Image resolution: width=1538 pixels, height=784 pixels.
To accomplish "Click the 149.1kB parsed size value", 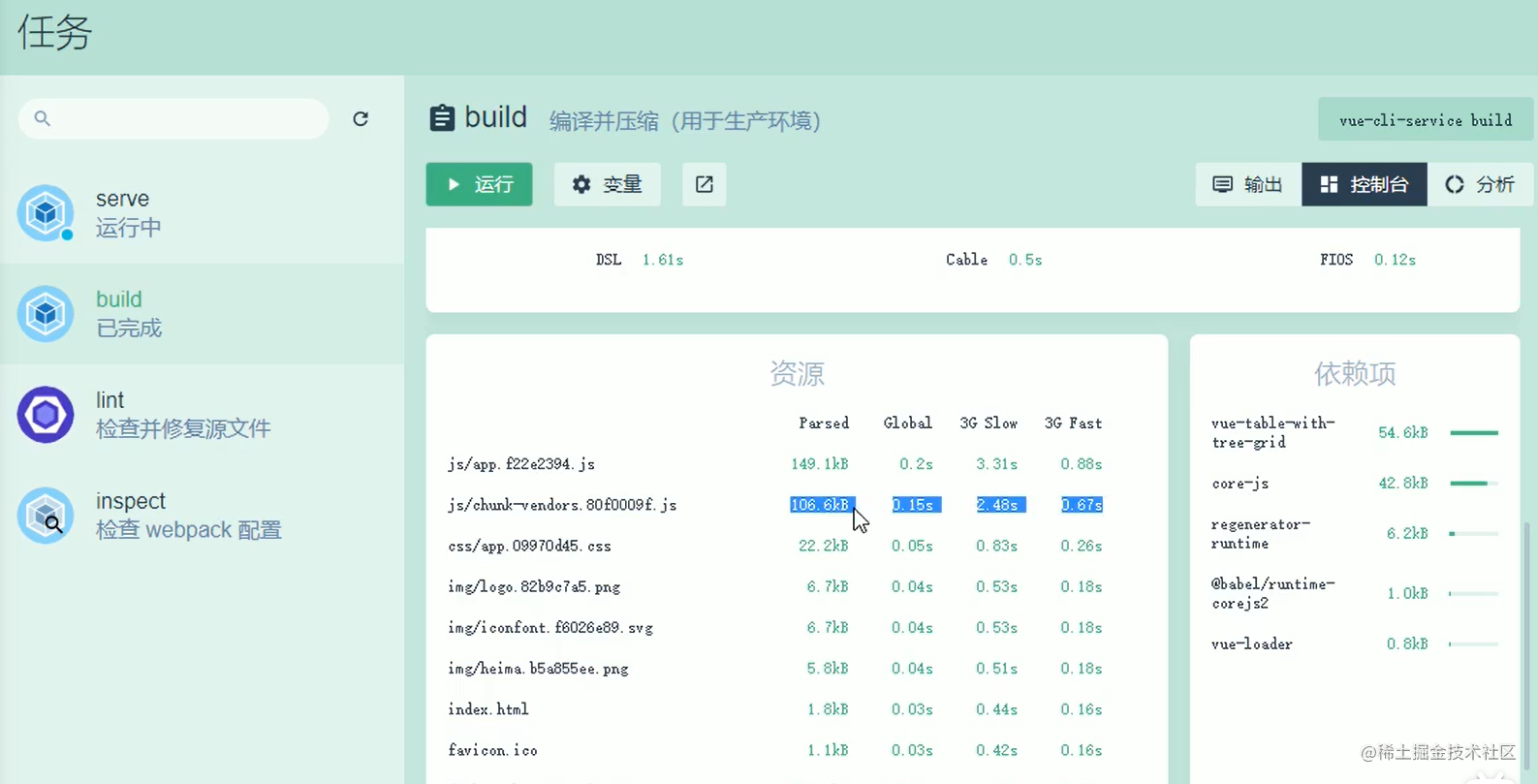I will [x=820, y=464].
